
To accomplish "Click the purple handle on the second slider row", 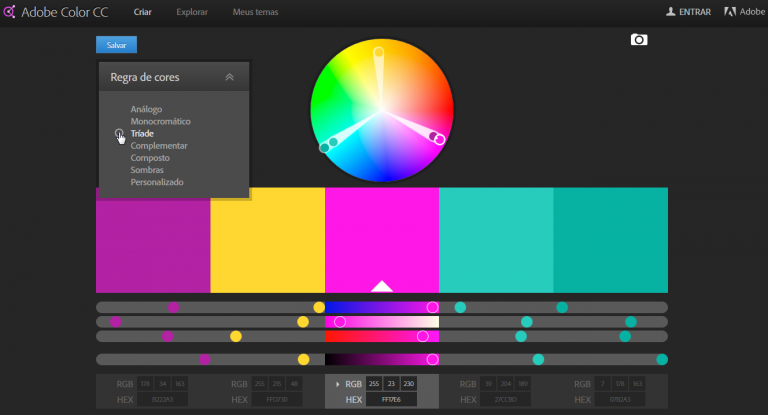I will [x=116, y=322].
